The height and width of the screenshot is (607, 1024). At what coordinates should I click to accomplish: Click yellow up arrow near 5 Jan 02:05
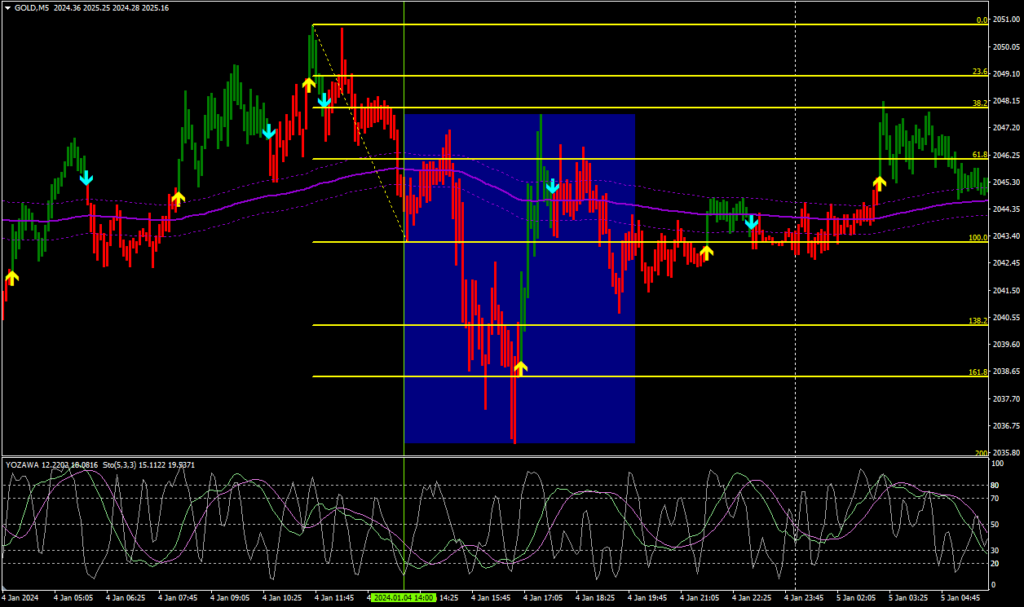[x=879, y=183]
